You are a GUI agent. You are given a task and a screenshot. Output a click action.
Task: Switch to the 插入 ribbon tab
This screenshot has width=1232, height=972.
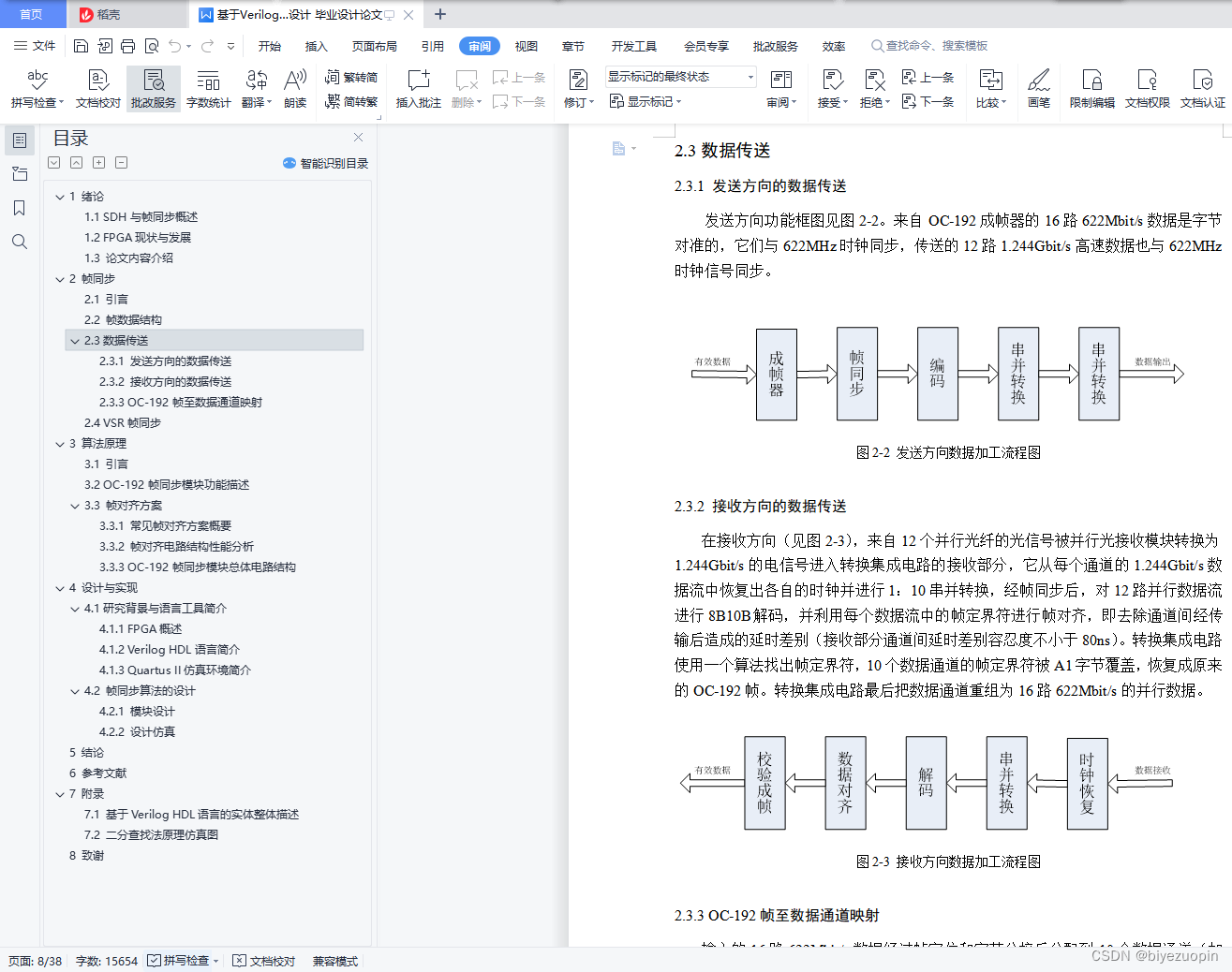(317, 46)
